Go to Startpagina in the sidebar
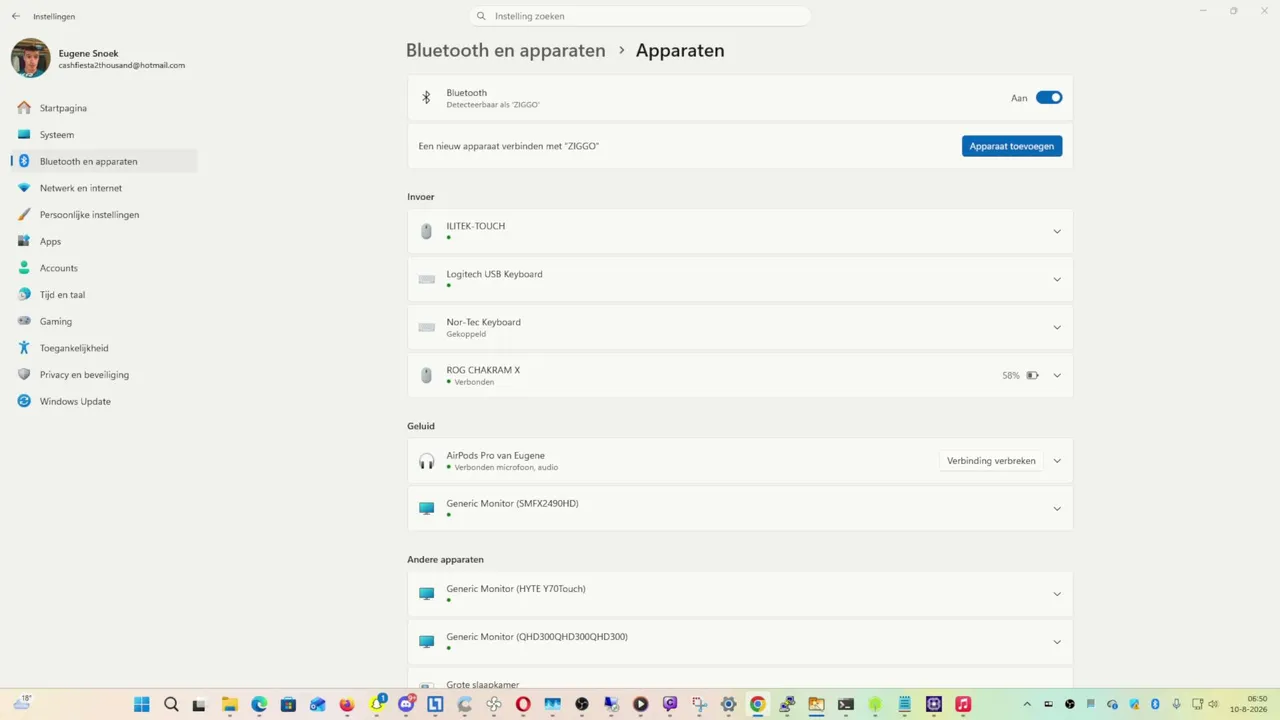This screenshot has width=1280, height=720. pyautogui.click(x=104, y=108)
